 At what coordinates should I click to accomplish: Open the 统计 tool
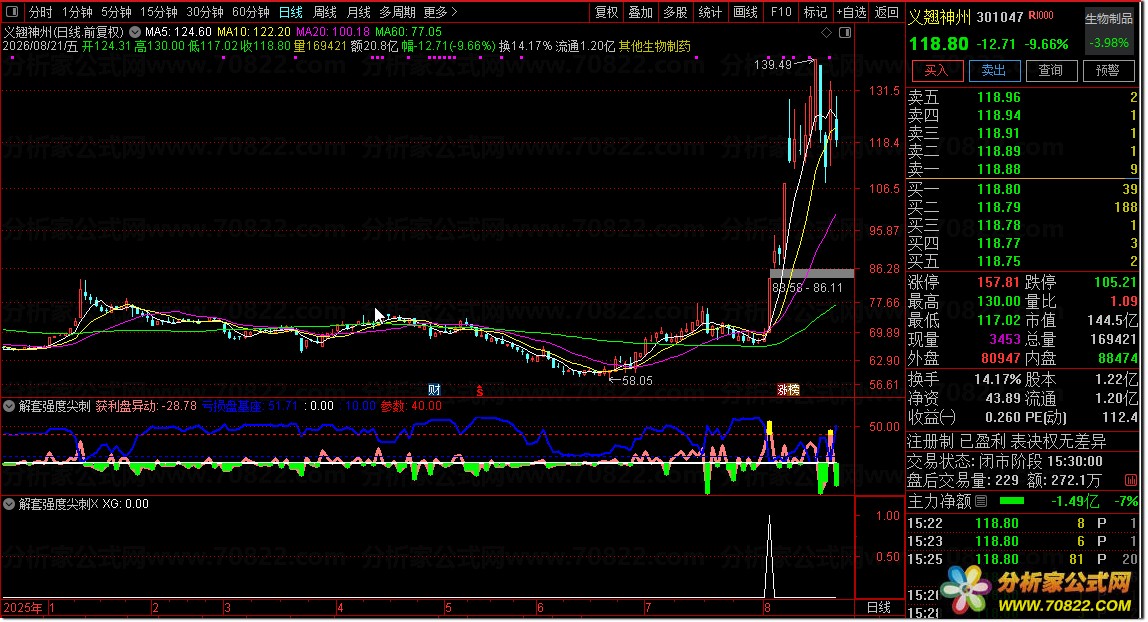pyautogui.click(x=709, y=12)
